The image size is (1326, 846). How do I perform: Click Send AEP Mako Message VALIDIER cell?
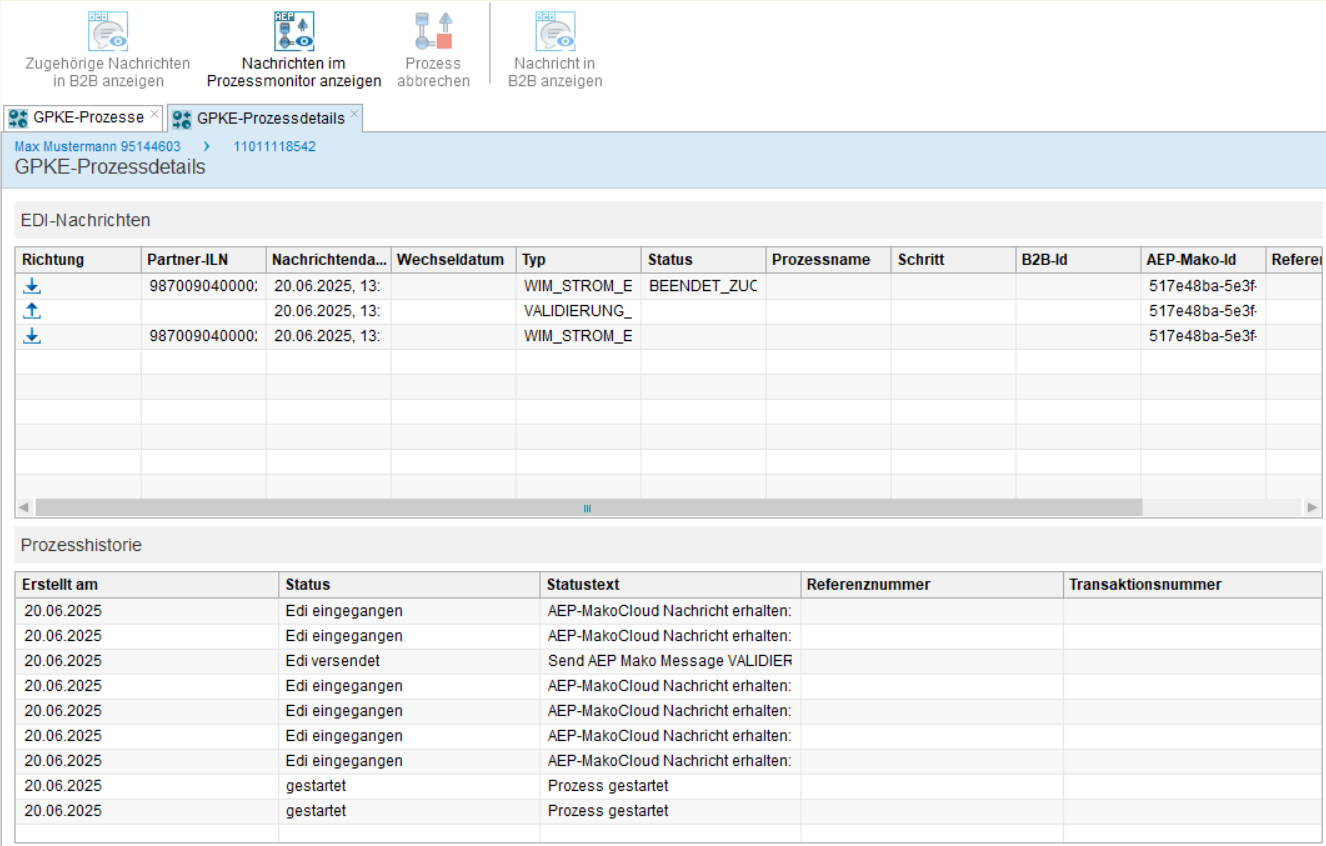tap(671, 661)
